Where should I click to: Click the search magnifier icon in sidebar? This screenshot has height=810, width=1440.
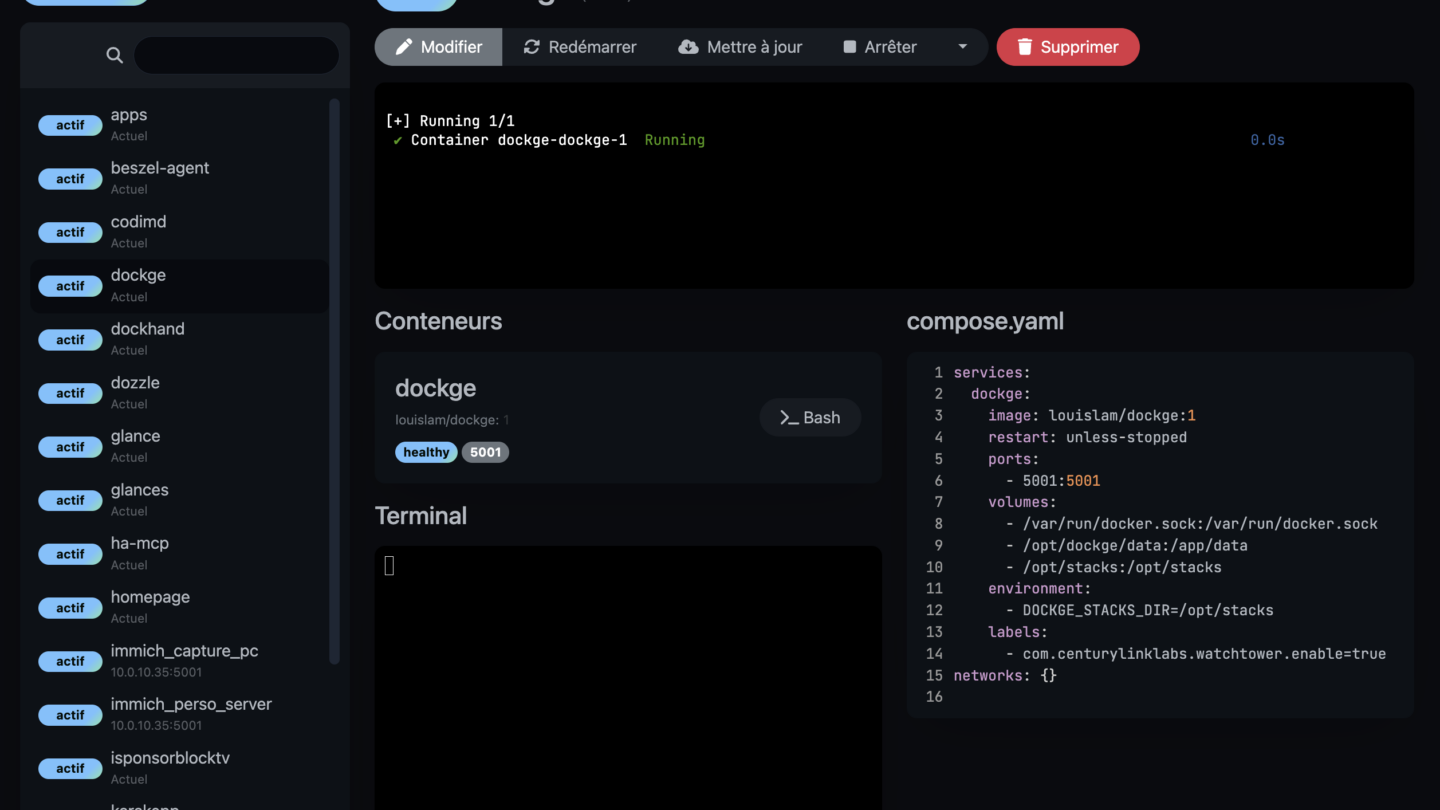point(114,55)
